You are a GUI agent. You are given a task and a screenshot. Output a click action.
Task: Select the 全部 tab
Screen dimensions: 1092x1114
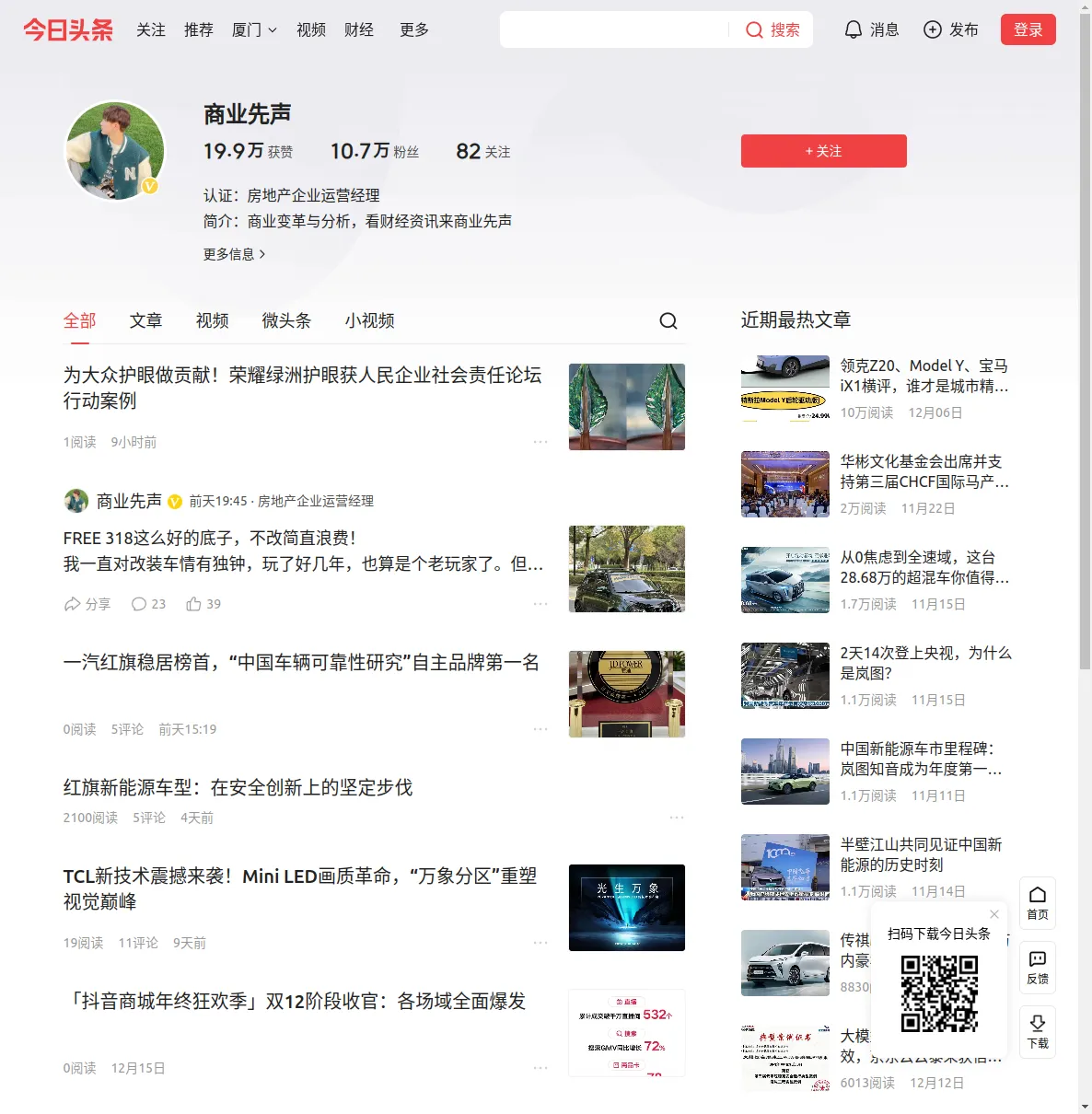[80, 320]
